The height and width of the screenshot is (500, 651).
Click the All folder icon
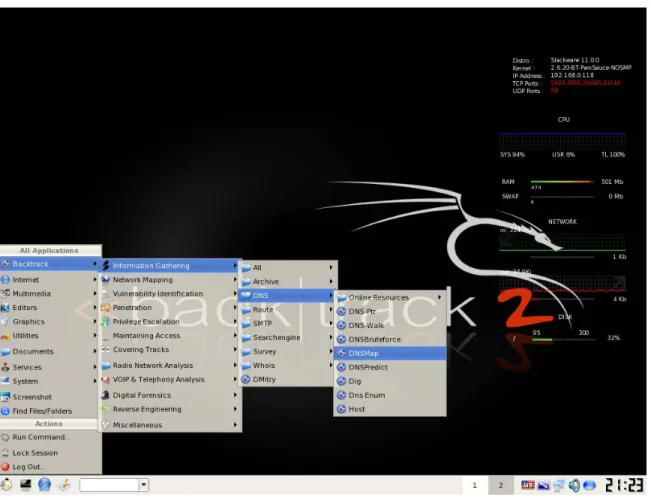point(246,268)
